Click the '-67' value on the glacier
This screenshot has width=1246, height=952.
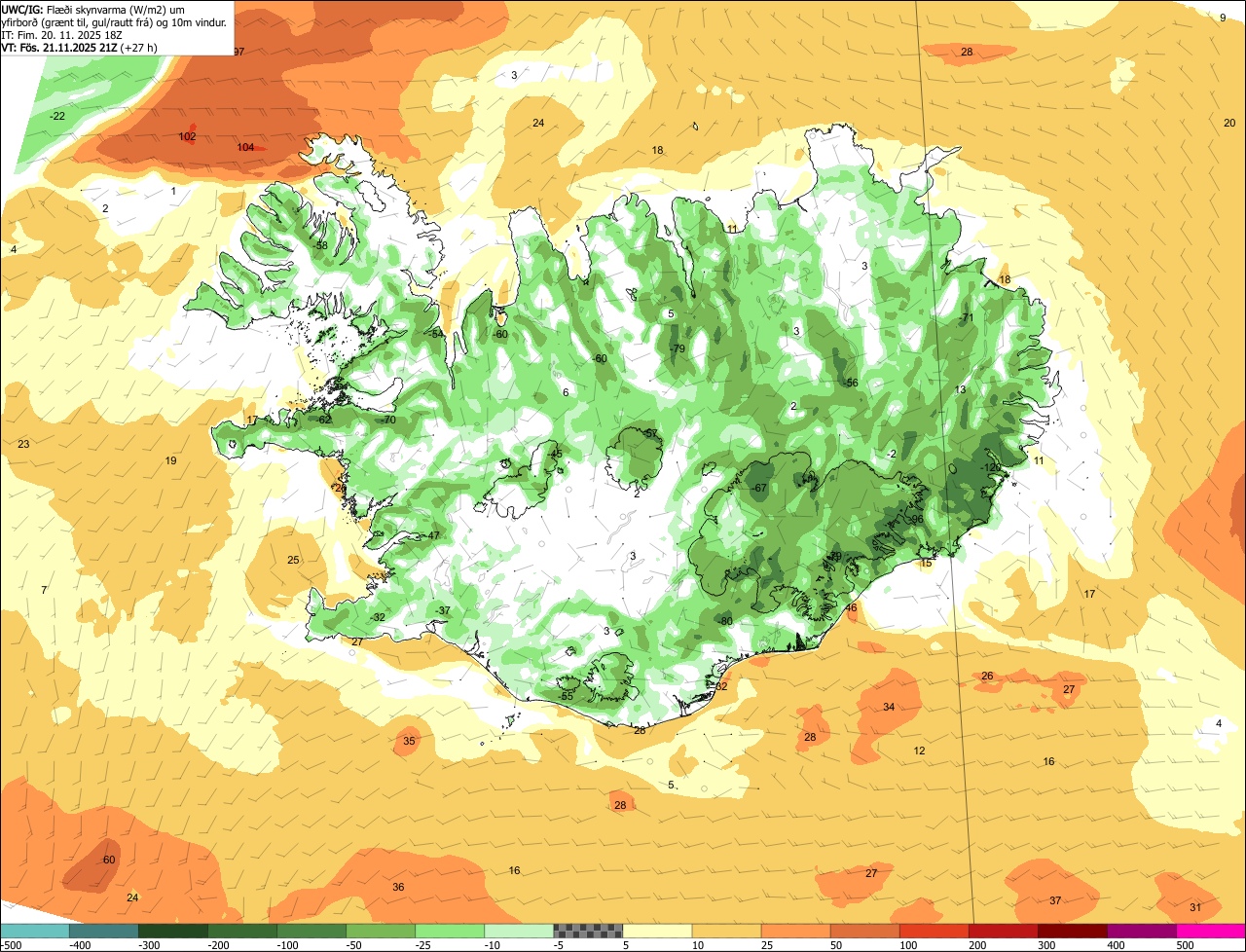[x=759, y=489]
